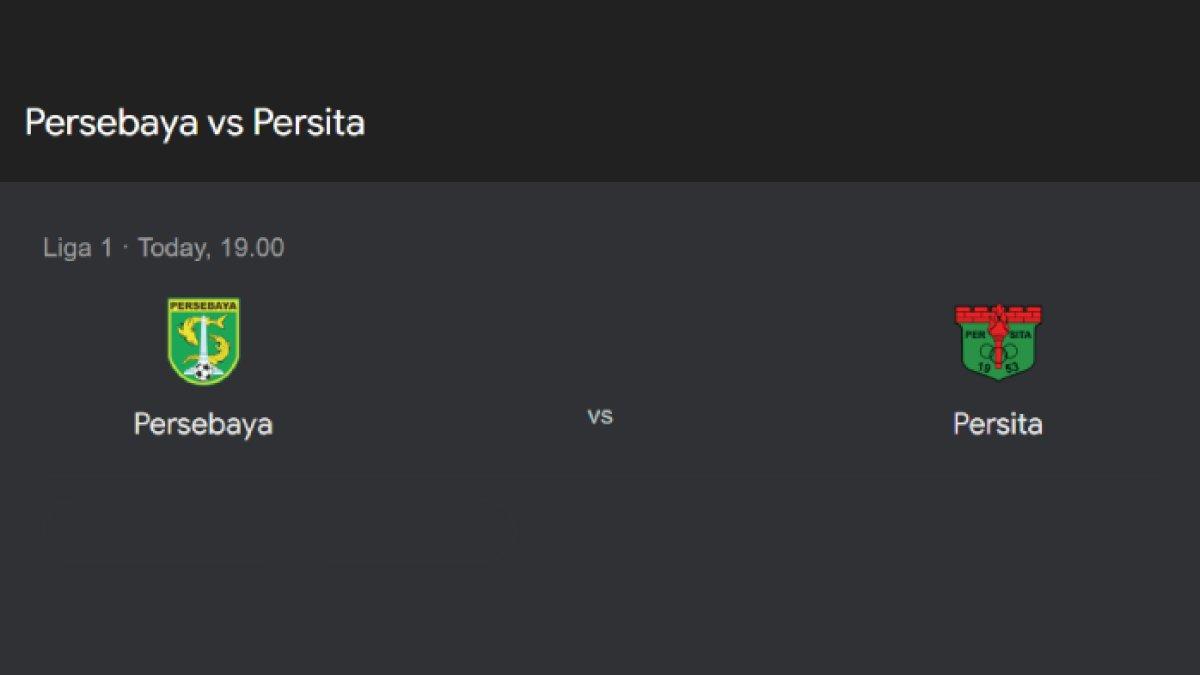Click the word Persebaya in header title
Viewport: 1200px width, 675px height.
pos(111,123)
